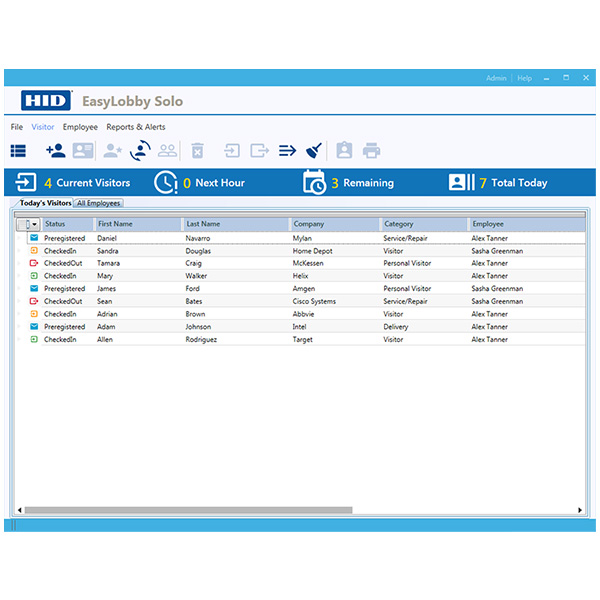This screenshot has width=600, height=600.
Task: Click Adam Johnson's preregistered envelope icon
Action: 34,326
